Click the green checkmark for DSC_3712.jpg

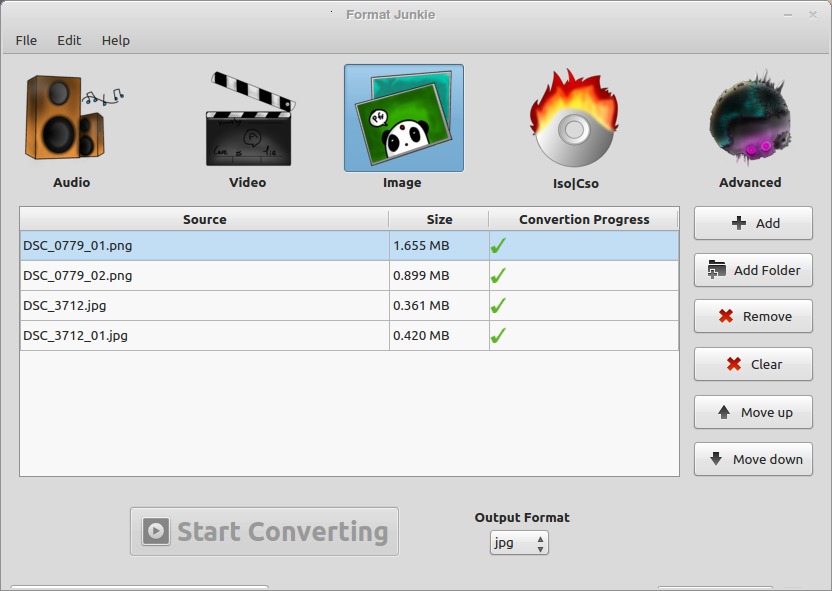(498, 306)
